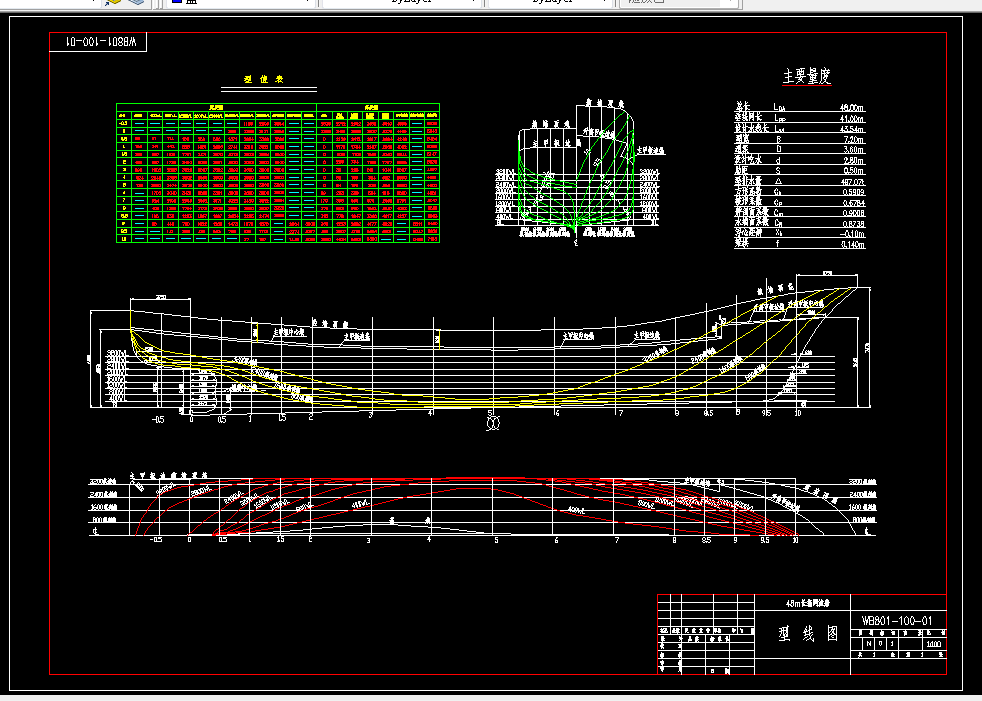Click the red half-breadth waterline curves
Screen dimensions: 982x701
click(x=467, y=506)
